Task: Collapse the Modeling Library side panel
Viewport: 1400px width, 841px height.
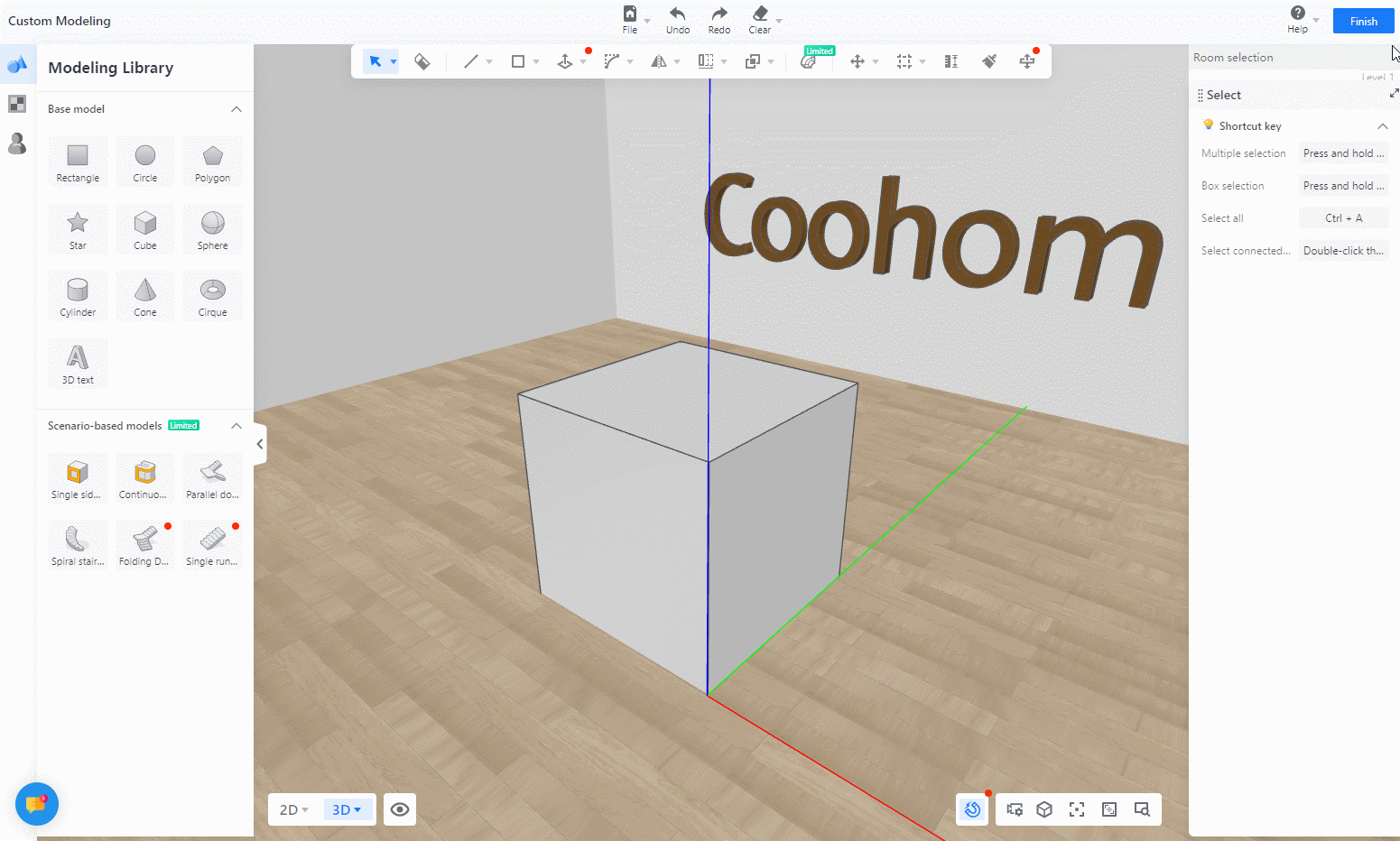Action: point(260,444)
